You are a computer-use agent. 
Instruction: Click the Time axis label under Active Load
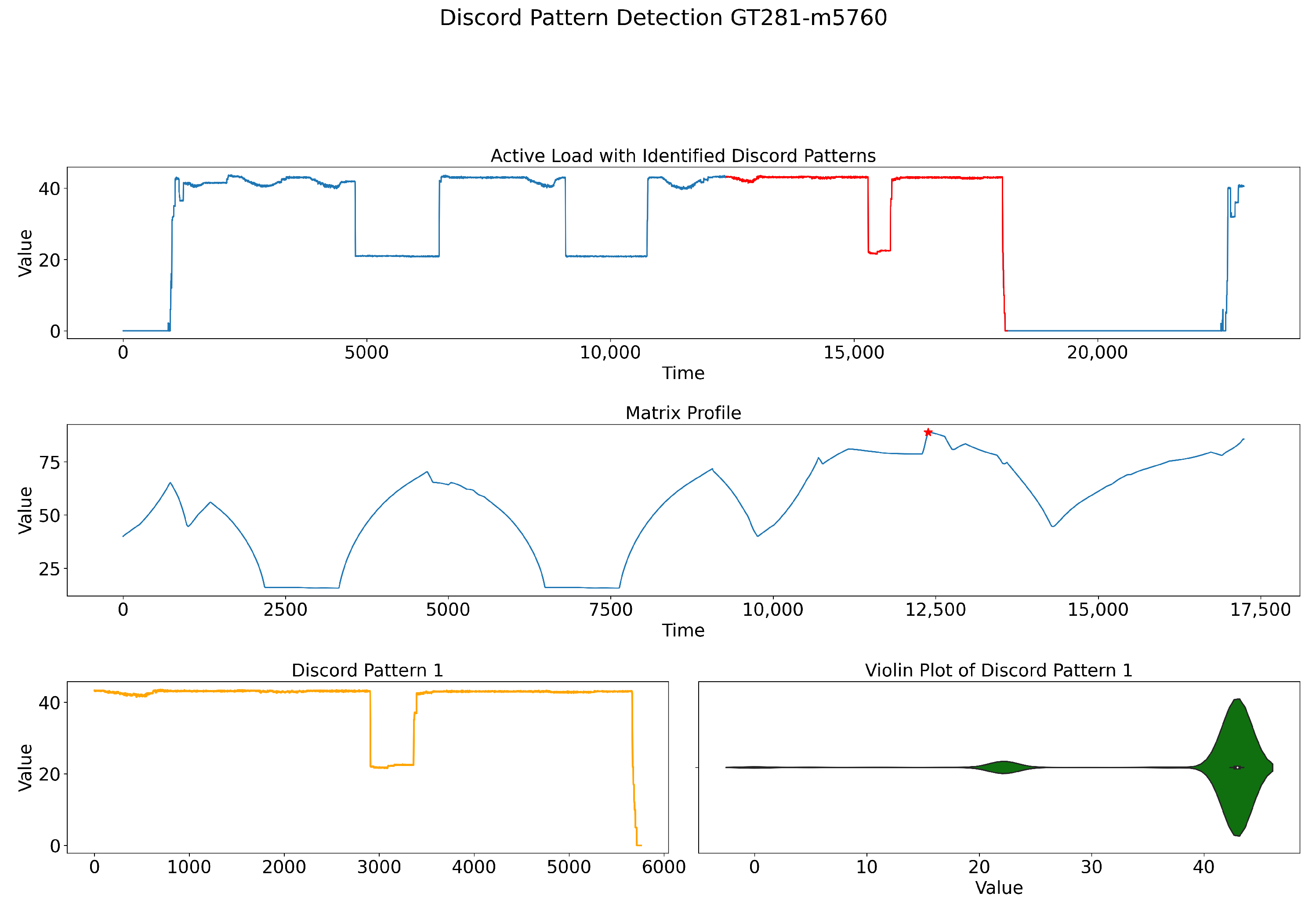683,373
